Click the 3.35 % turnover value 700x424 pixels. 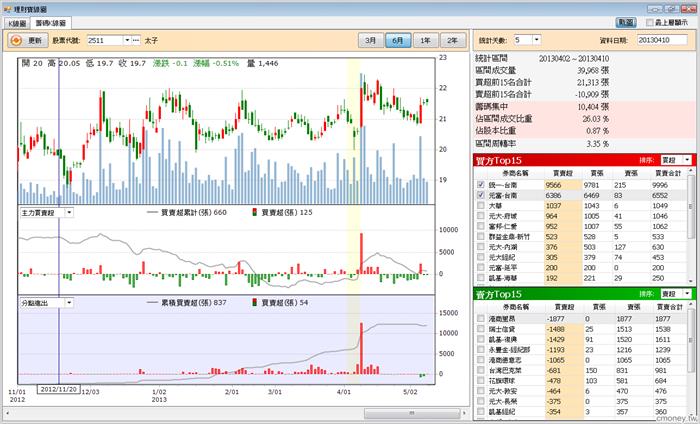pos(598,144)
